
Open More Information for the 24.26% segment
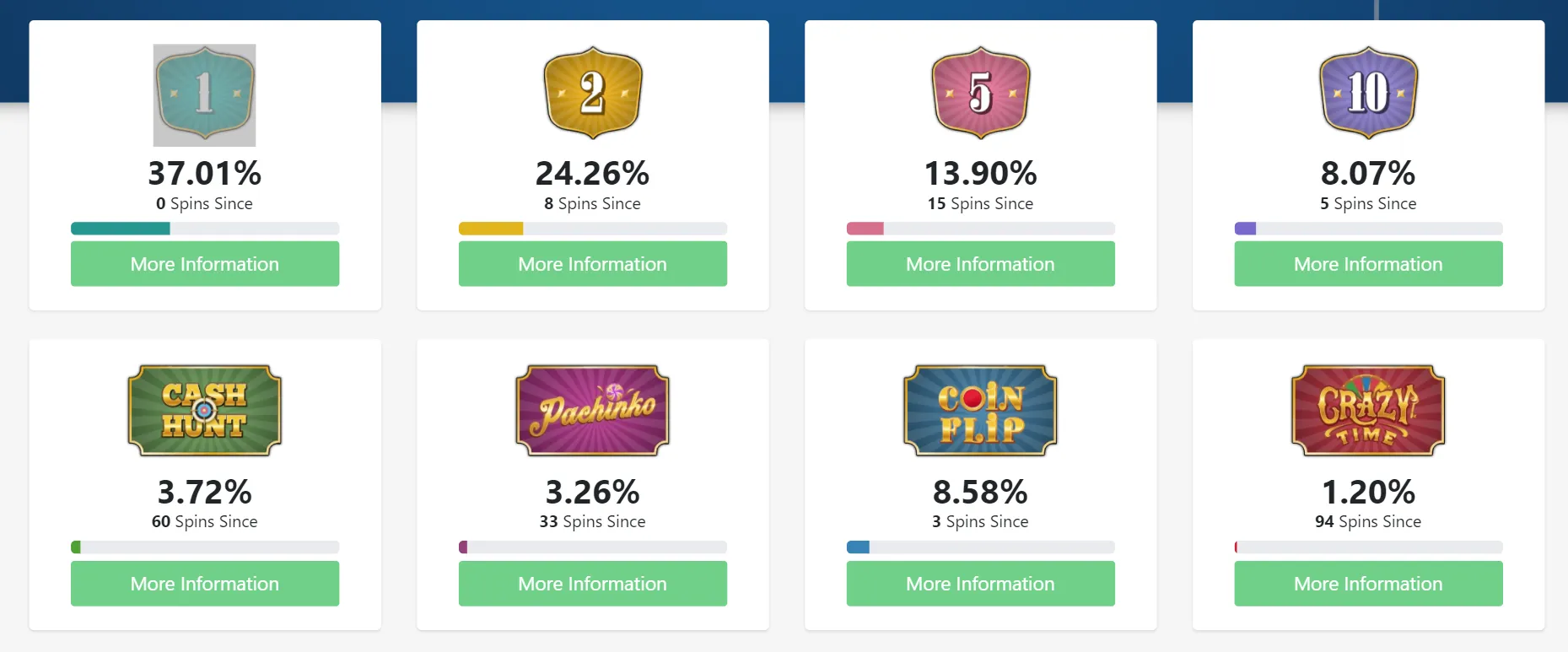(592, 264)
